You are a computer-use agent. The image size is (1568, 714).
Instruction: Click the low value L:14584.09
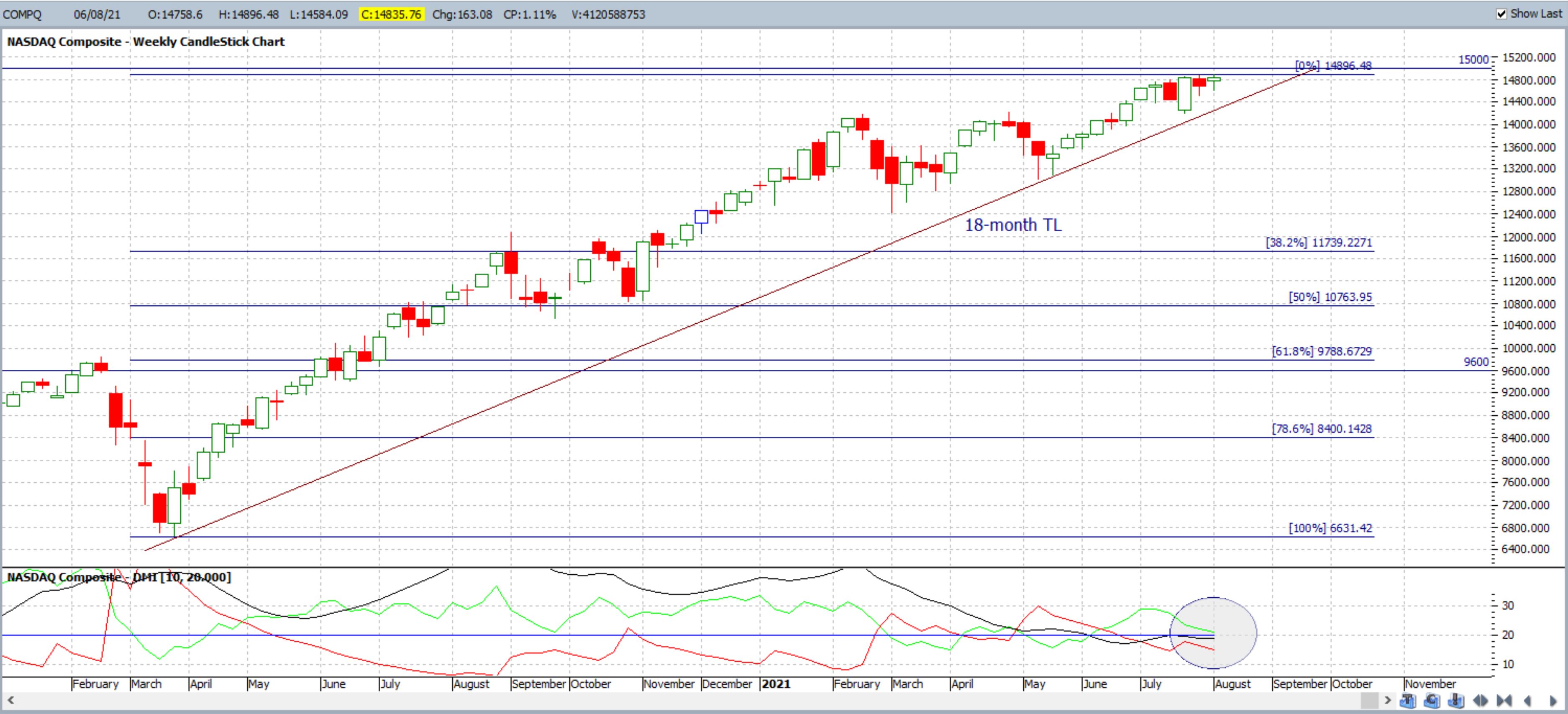point(318,14)
